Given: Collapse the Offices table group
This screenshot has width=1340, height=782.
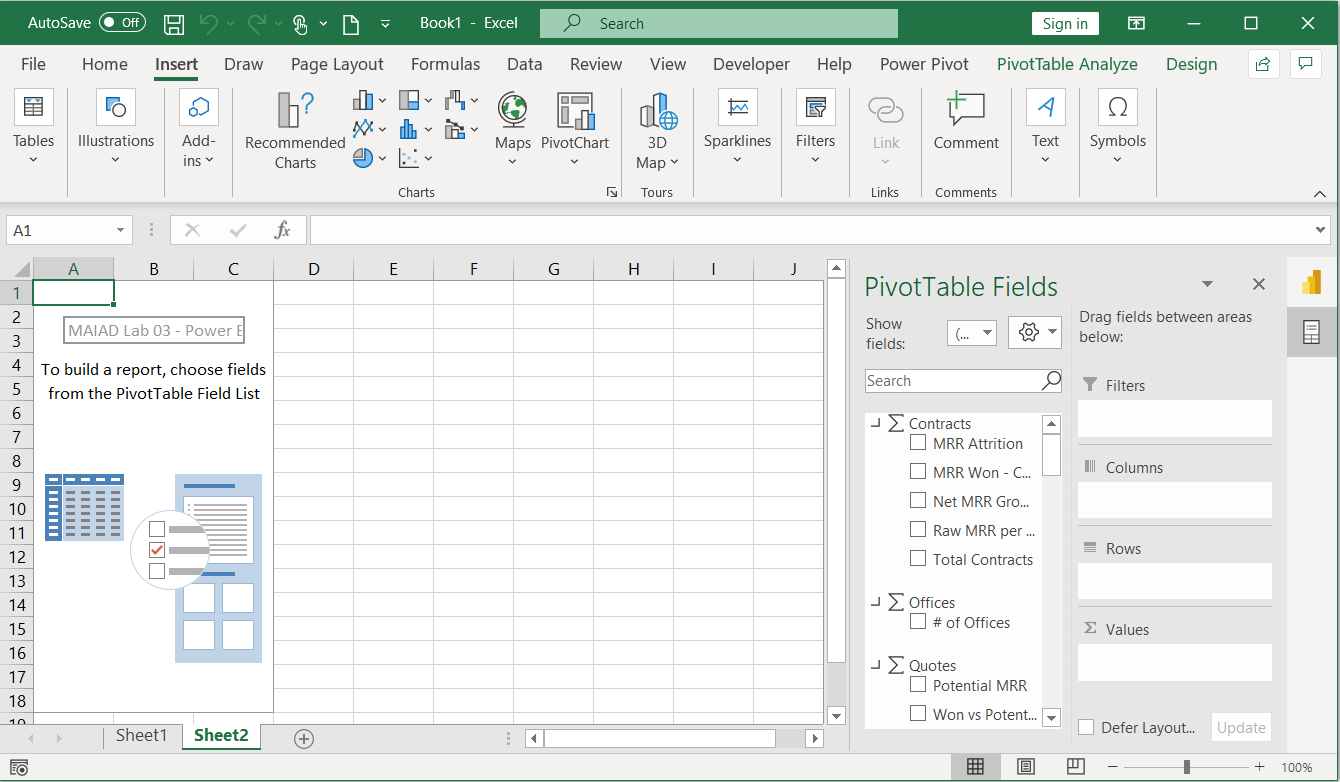Looking at the screenshot, I should [876, 602].
